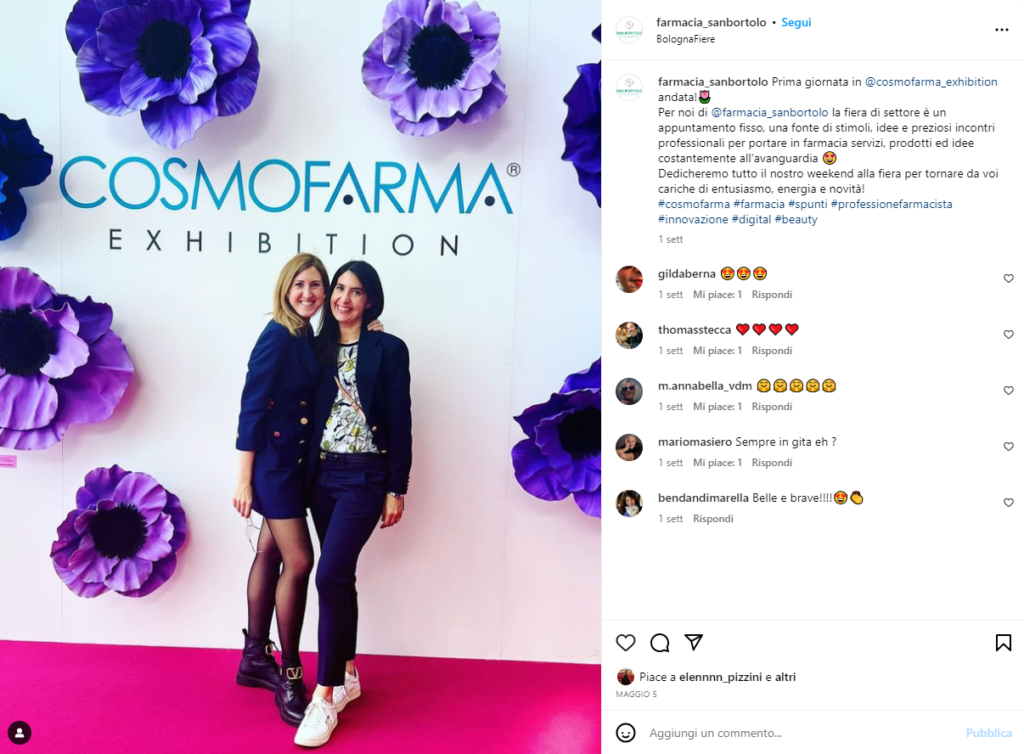Screen dimensions: 1024x754
Task: Open the @cosmofarma_exhibition mention
Action: click(x=931, y=82)
